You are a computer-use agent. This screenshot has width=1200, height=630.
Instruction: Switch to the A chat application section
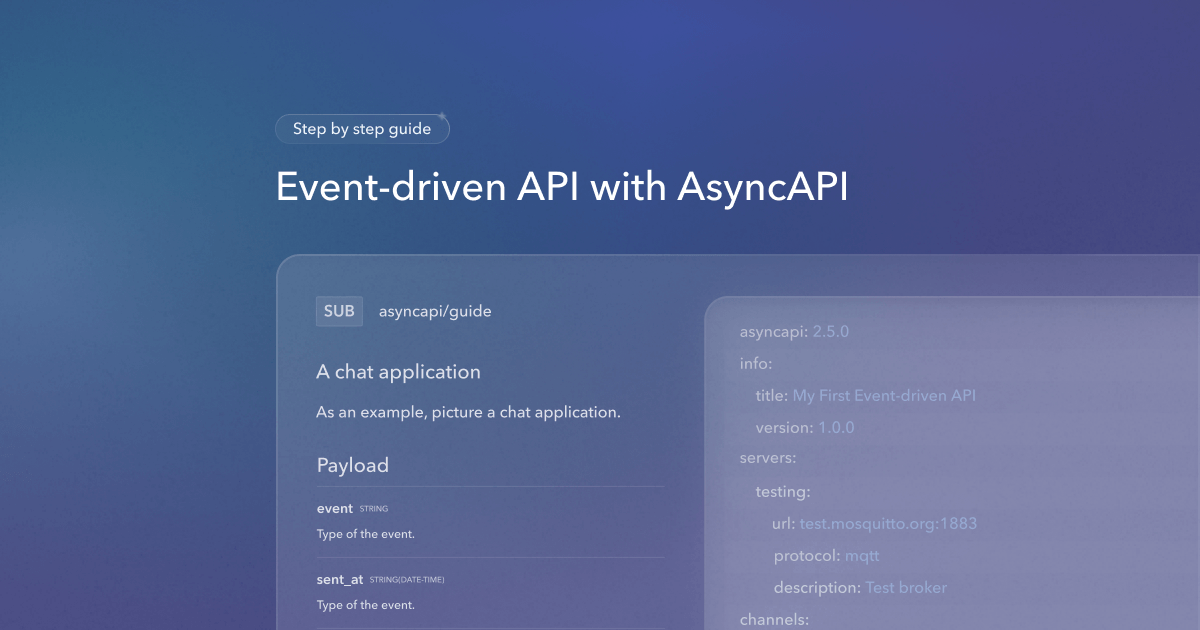[398, 371]
